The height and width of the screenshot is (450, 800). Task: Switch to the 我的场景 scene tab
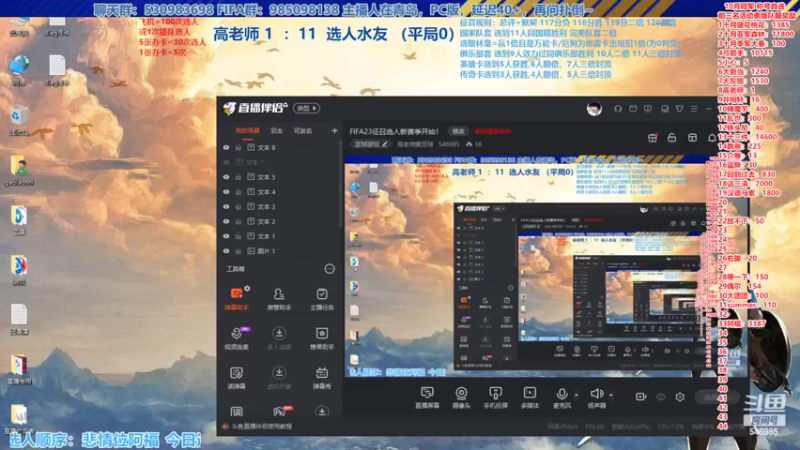(x=247, y=131)
